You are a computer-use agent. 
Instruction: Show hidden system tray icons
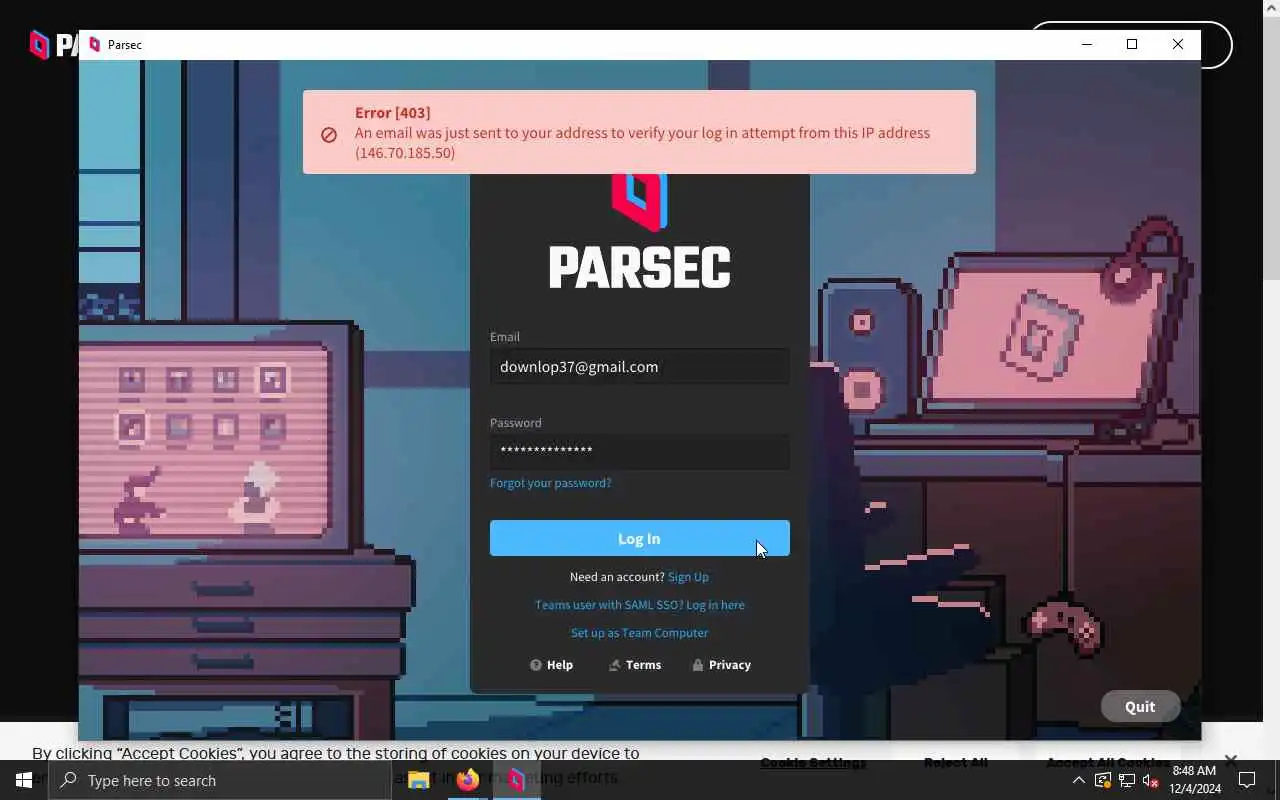[1079, 781]
